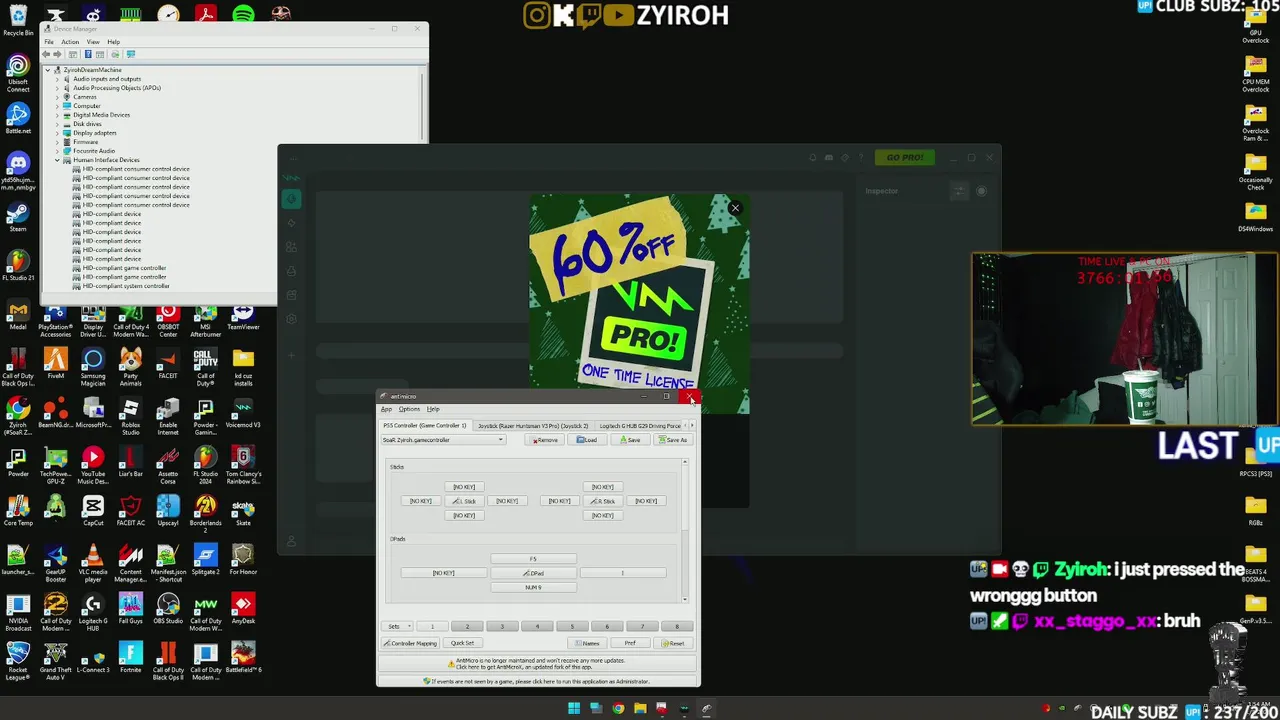Open the Options menu in antimicro
The image size is (1280, 720).
tap(409, 409)
